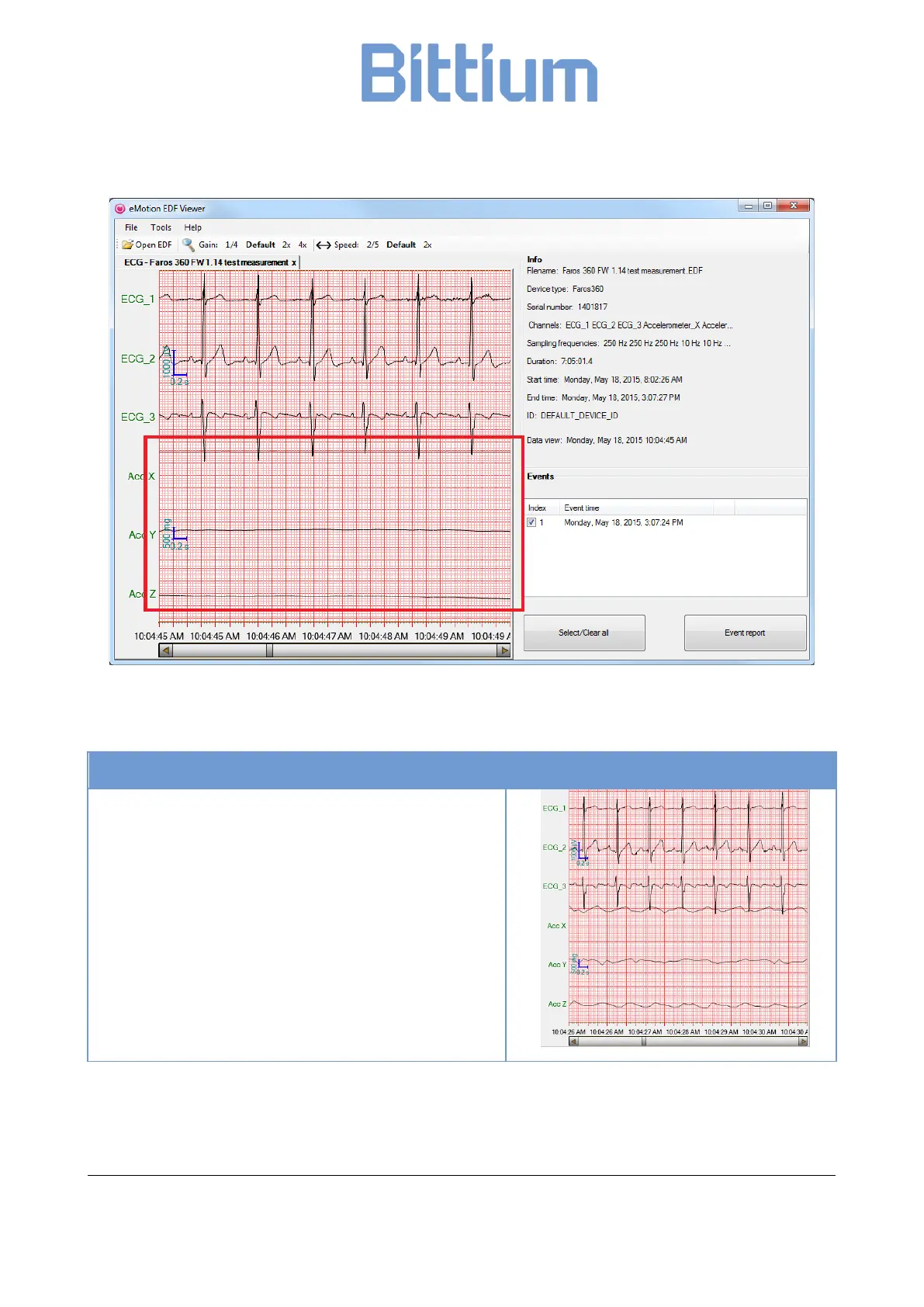Click the Duration 7:05:01.4 value

coord(576,362)
